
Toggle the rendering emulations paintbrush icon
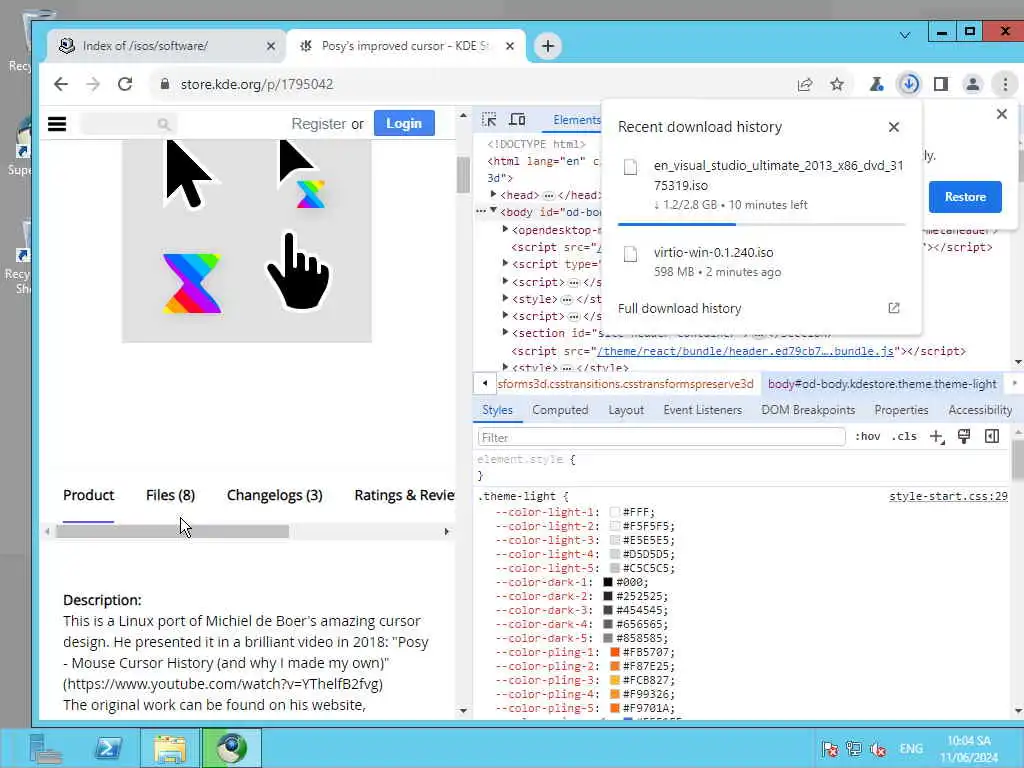964,436
